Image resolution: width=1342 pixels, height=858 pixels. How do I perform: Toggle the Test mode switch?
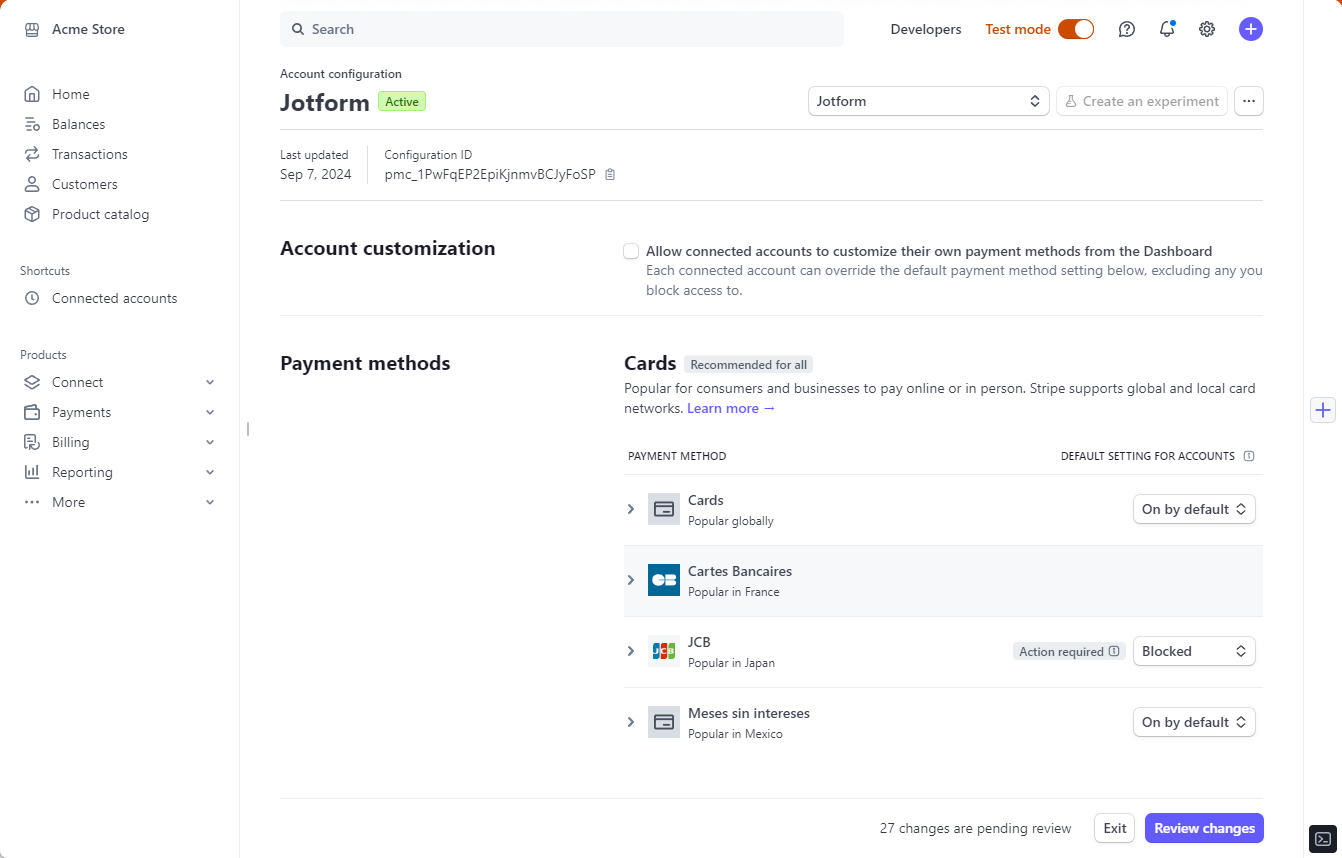tap(1076, 29)
